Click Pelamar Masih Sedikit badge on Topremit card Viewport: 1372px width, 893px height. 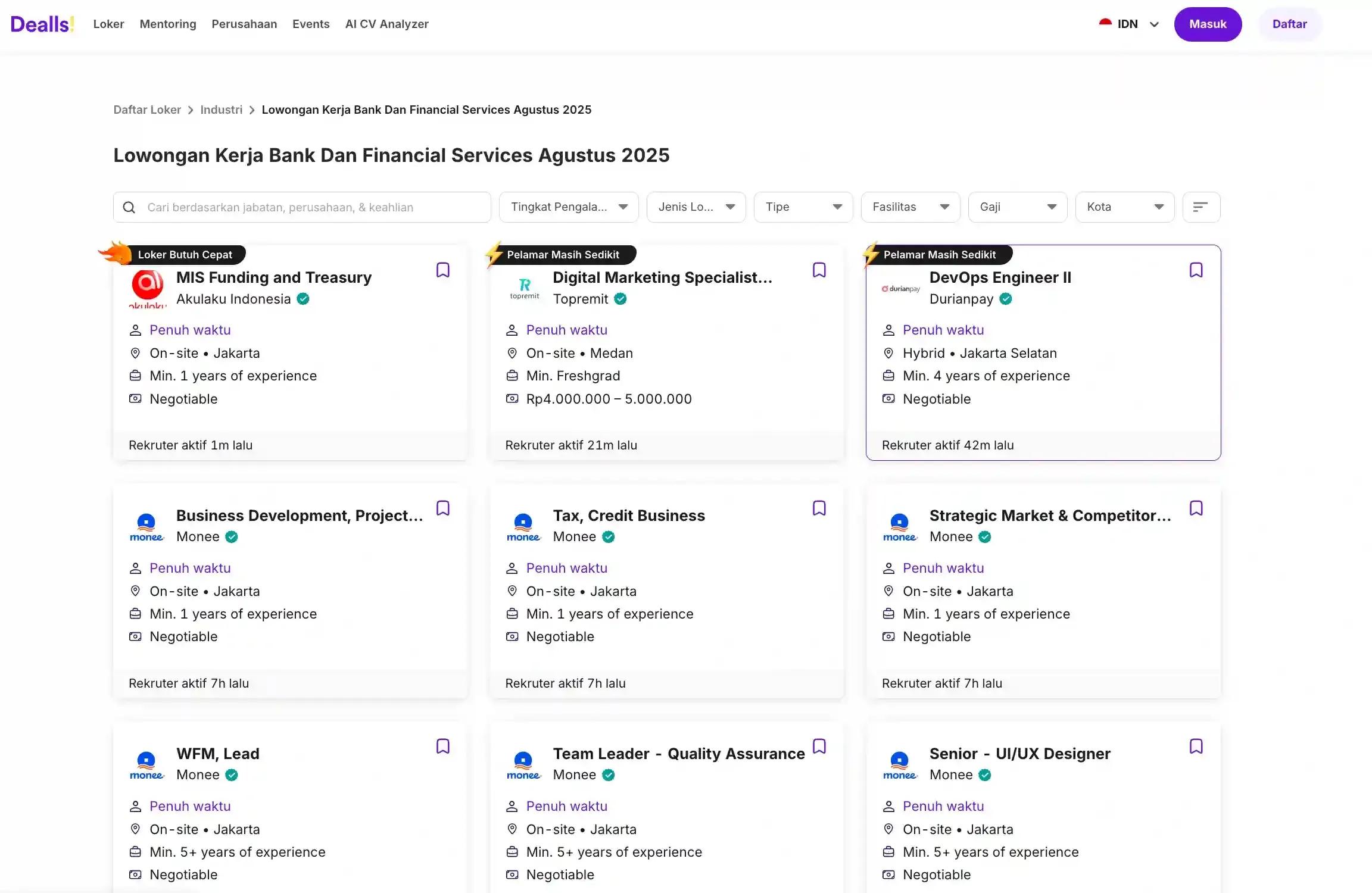563,255
